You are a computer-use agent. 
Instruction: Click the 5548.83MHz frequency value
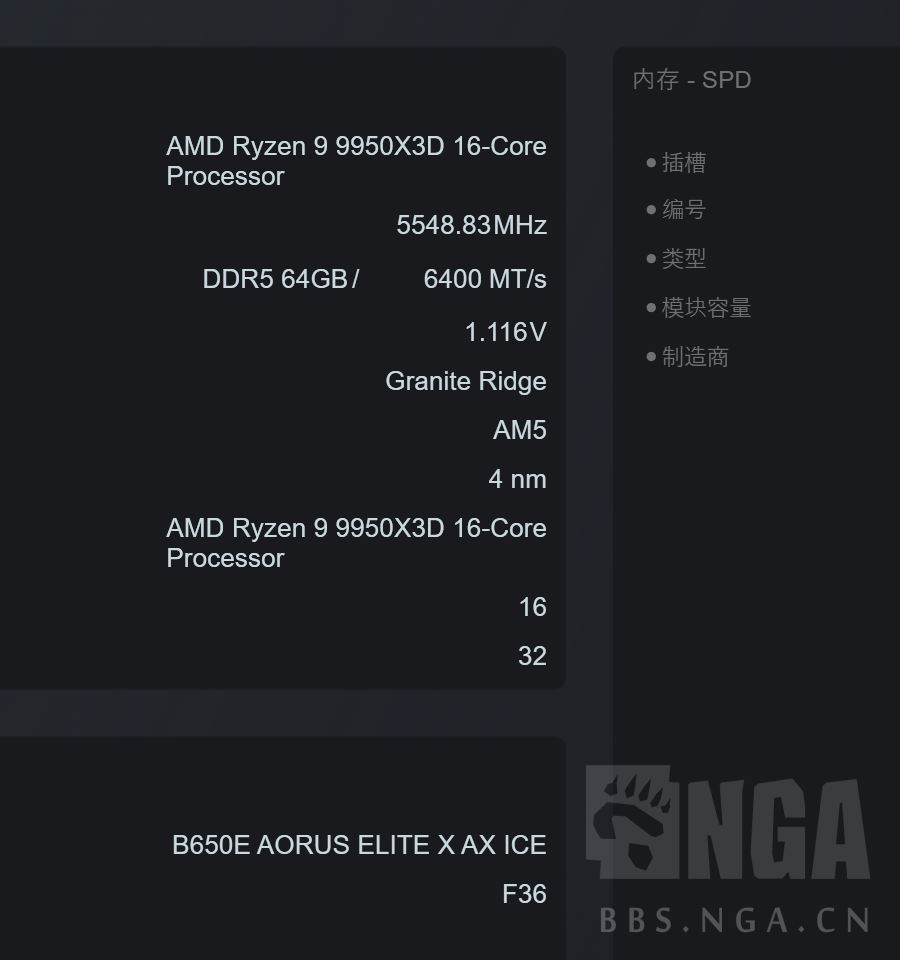point(471,226)
